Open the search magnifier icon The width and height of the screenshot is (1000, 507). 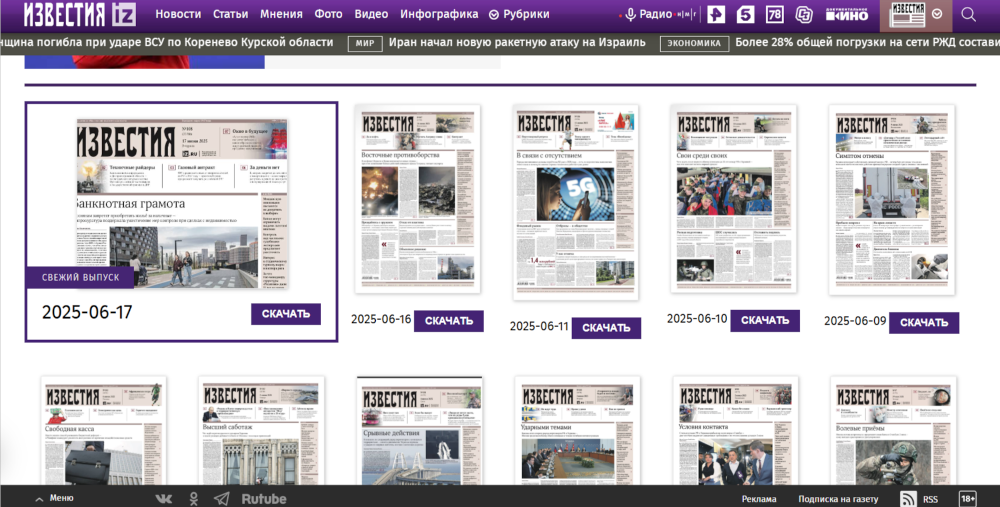(968, 14)
